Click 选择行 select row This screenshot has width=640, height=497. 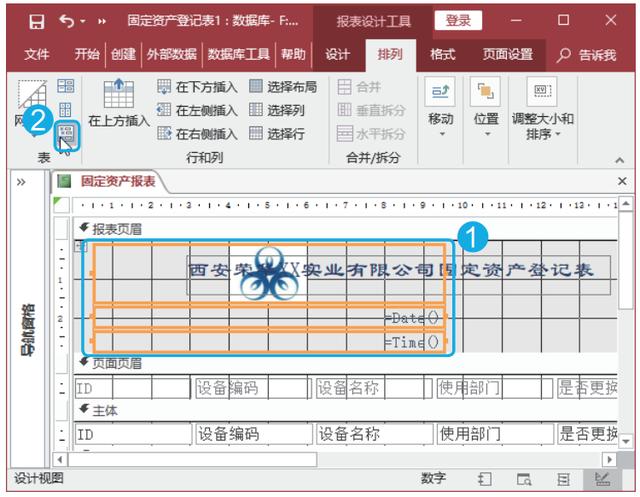point(277,133)
